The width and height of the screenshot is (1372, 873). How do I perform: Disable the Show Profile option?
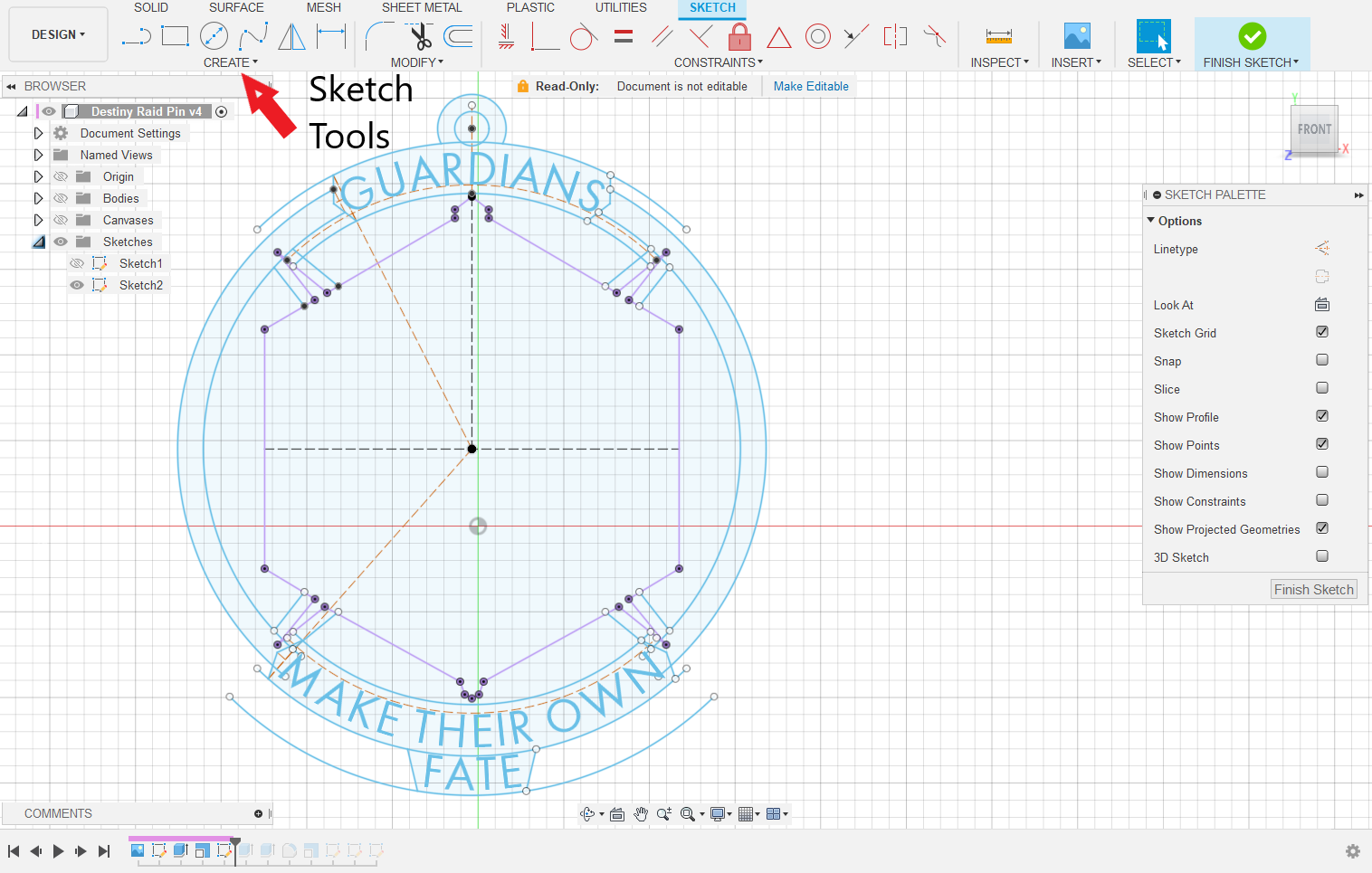click(1321, 416)
